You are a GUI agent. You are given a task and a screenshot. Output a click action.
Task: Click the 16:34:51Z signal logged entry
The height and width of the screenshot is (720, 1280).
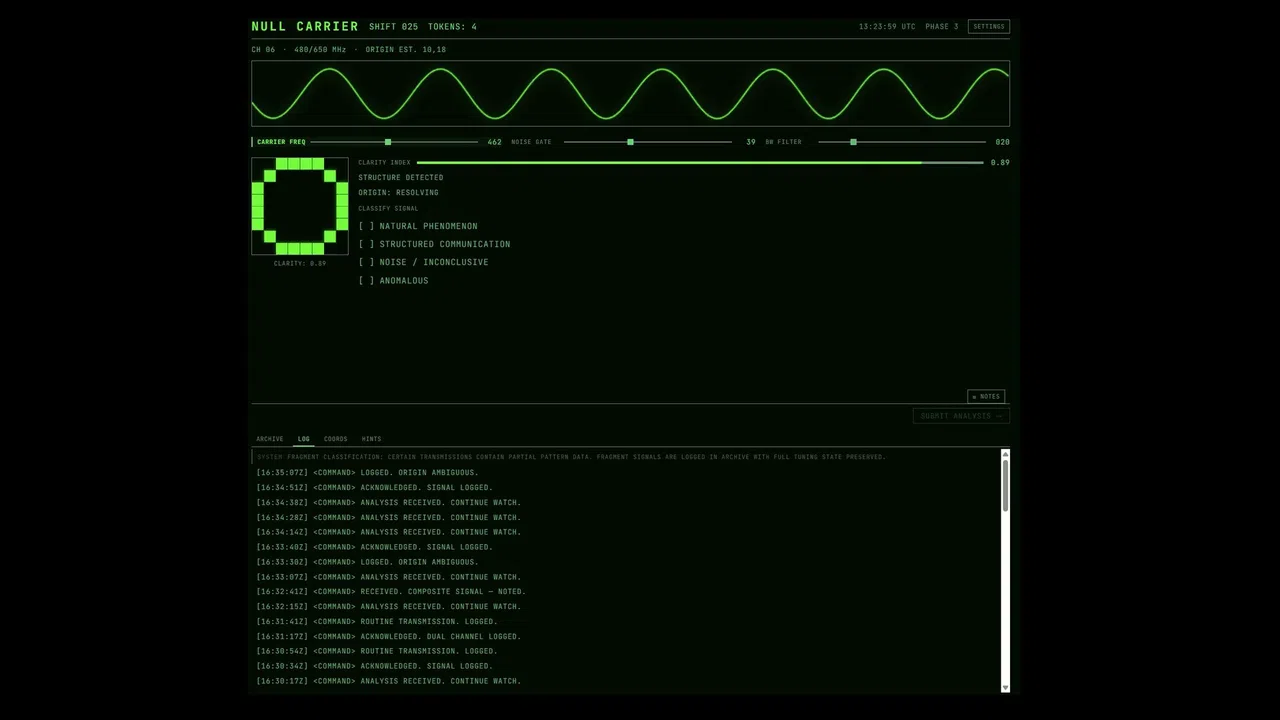point(374,488)
